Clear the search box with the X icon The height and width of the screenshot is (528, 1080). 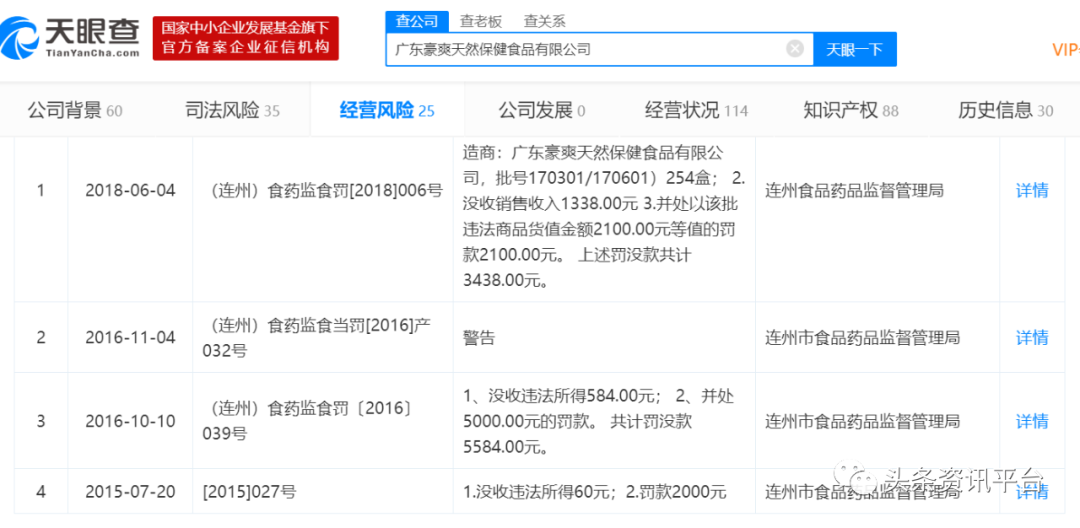tap(795, 49)
